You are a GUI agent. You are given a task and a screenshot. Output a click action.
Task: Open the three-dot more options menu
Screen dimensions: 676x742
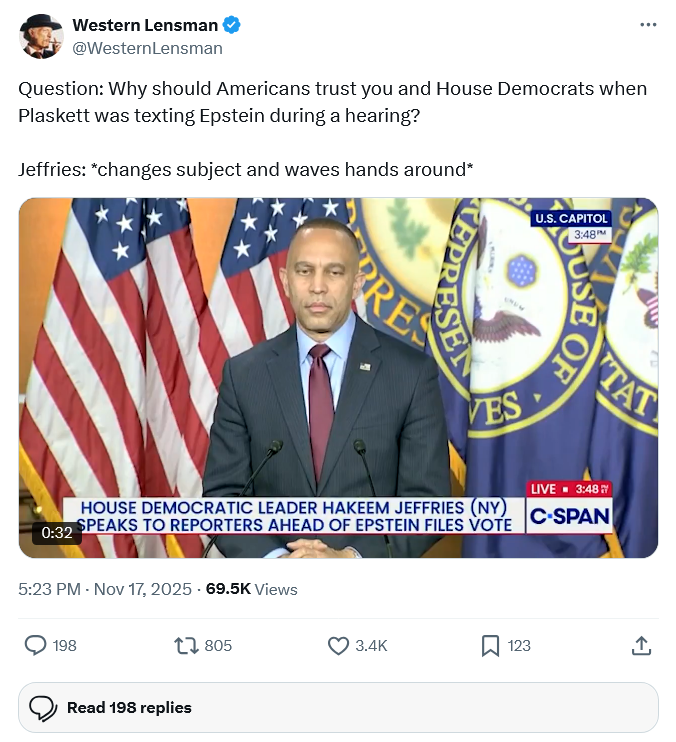(648, 25)
